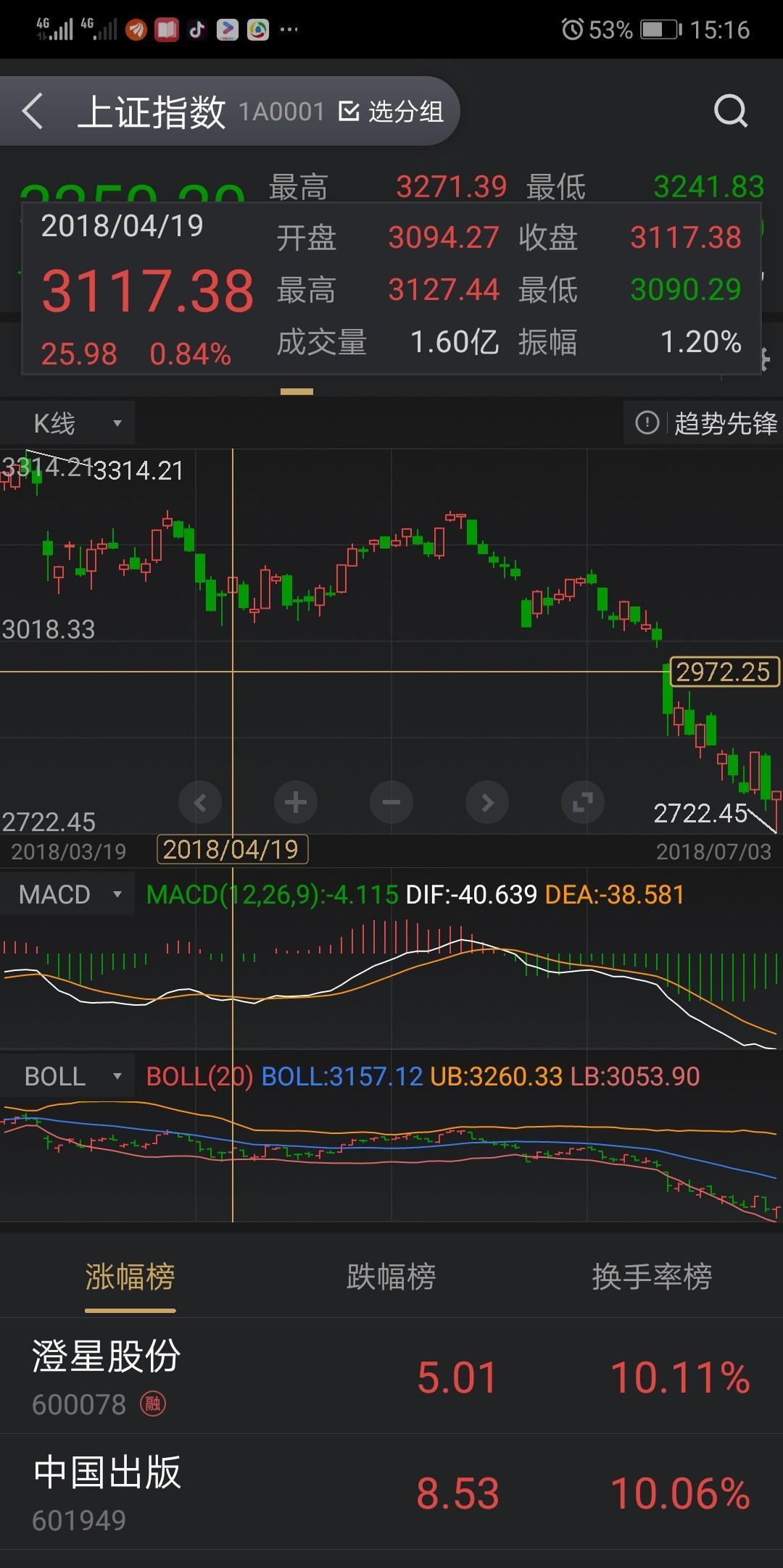
Task: Toggle the 选分组 checkbox icon
Action: point(349,112)
